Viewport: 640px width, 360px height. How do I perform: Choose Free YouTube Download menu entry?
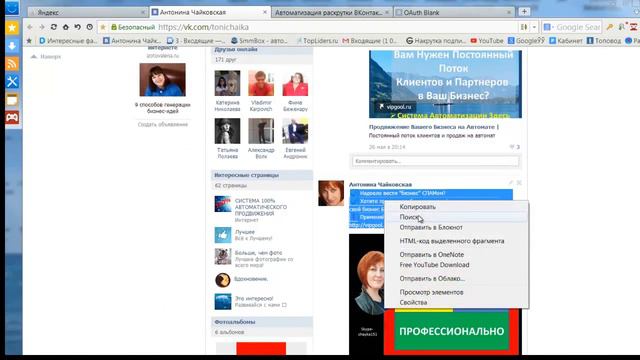point(456,265)
